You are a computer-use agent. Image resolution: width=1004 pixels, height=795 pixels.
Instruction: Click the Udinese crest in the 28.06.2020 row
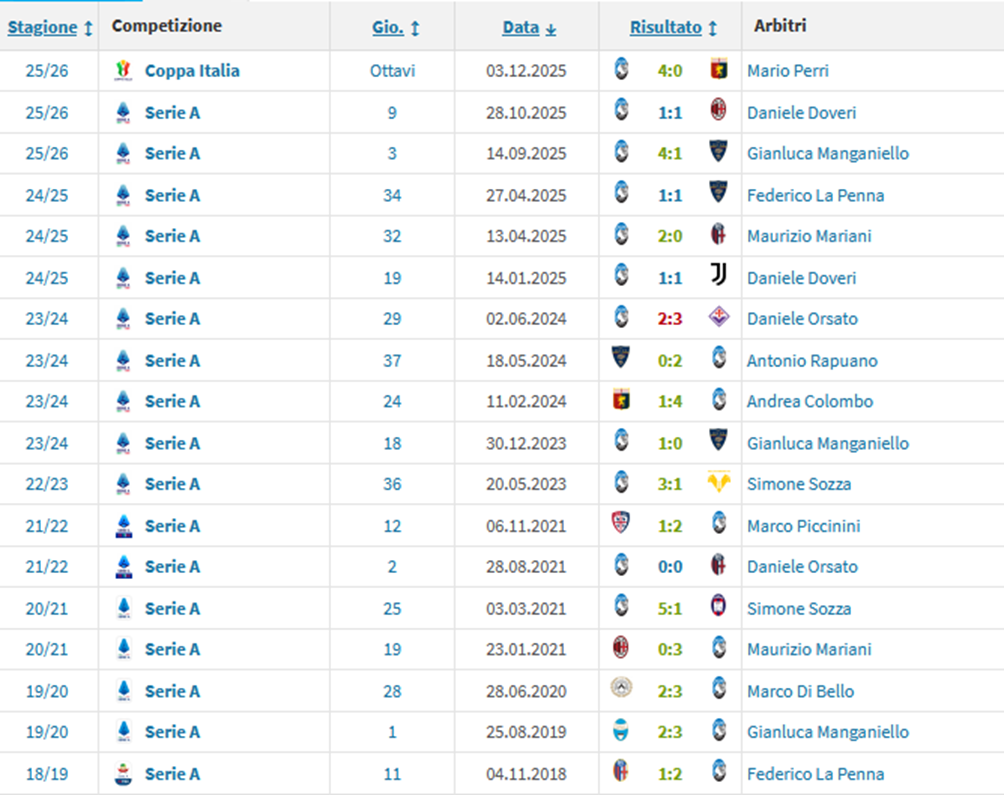coord(621,690)
